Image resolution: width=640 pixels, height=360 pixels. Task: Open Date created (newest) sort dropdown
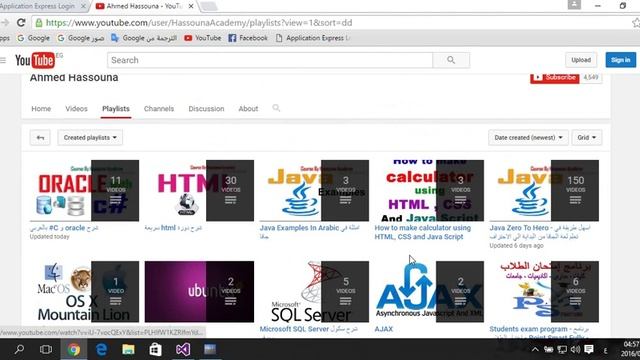point(528,138)
